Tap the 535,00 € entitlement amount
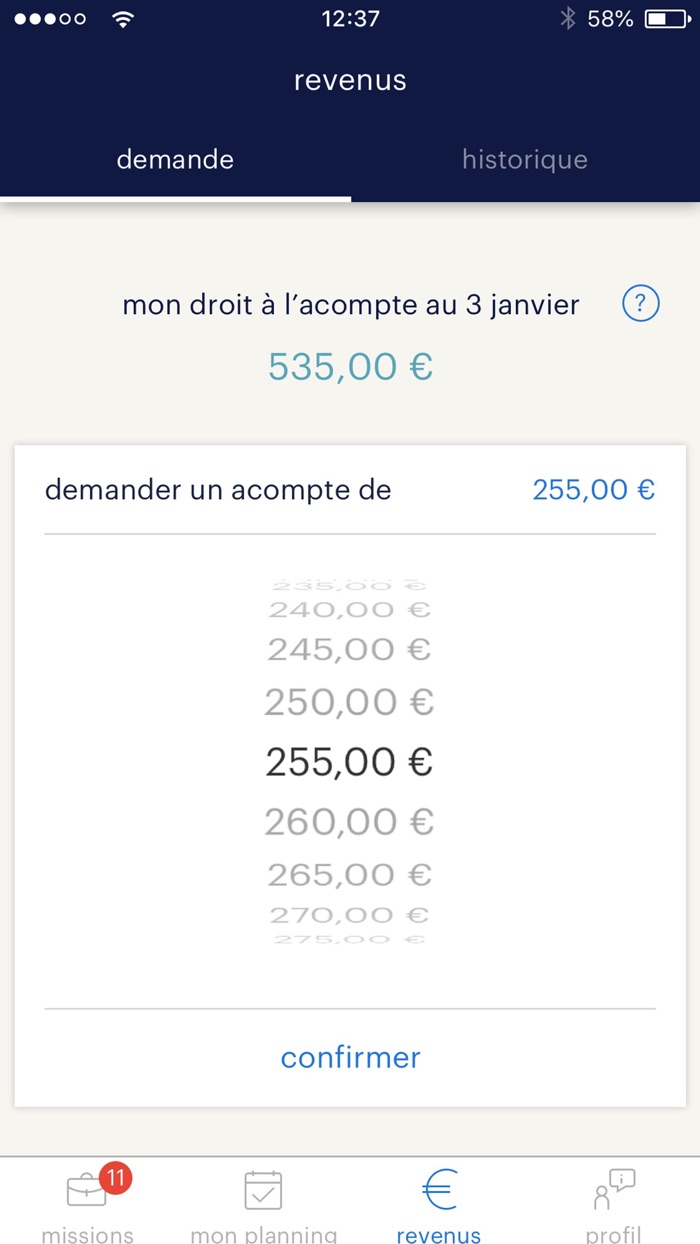This screenshot has width=700, height=1244. click(x=350, y=367)
